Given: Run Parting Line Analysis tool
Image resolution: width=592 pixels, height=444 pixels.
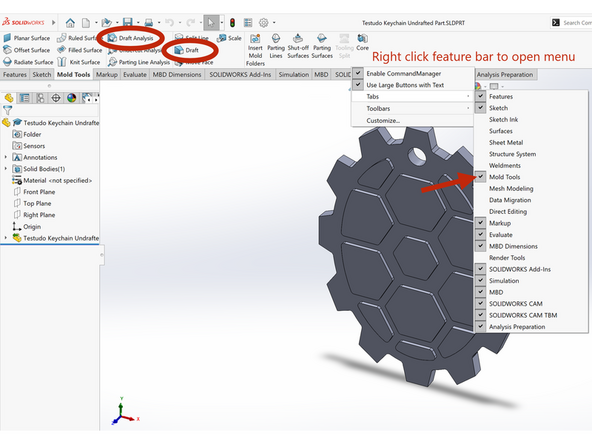Looking at the screenshot, I should click(x=139, y=62).
